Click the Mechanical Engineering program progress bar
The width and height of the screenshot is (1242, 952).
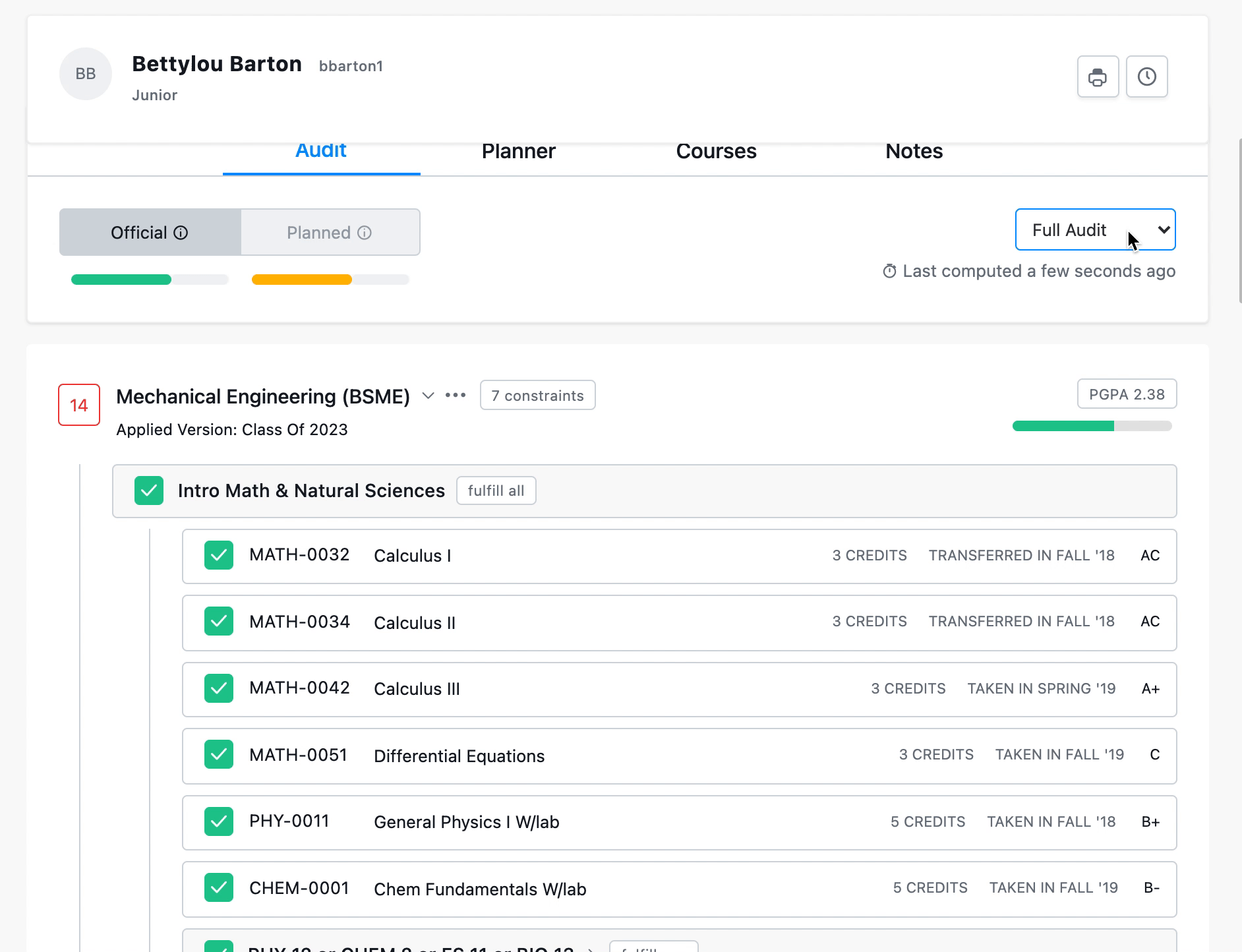[1092, 426]
